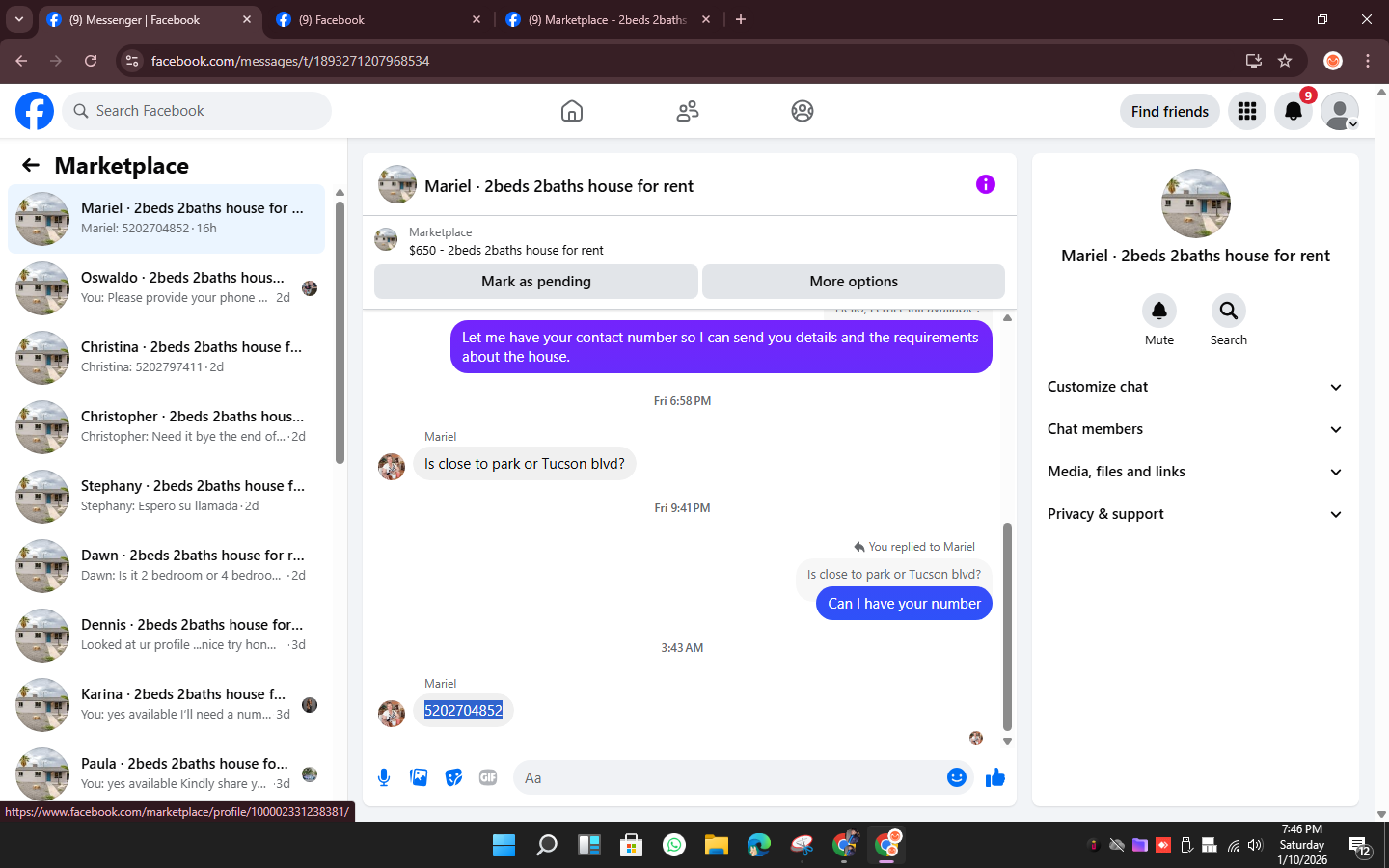Send a thumbs up like
Image resolution: width=1389 pixels, height=868 pixels.
(x=995, y=777)
